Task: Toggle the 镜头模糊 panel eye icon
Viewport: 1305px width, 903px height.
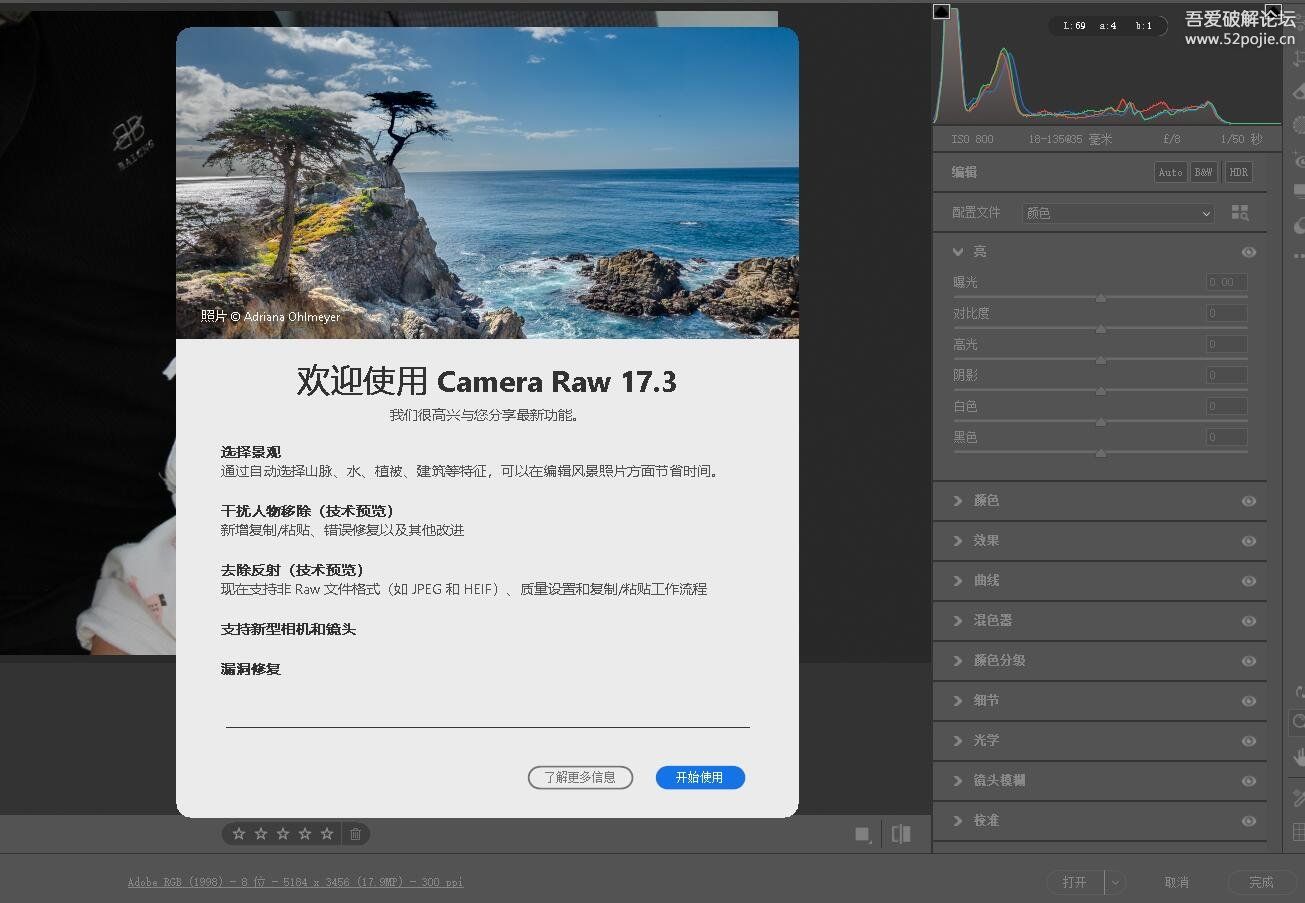Action: coord(1249,781)
